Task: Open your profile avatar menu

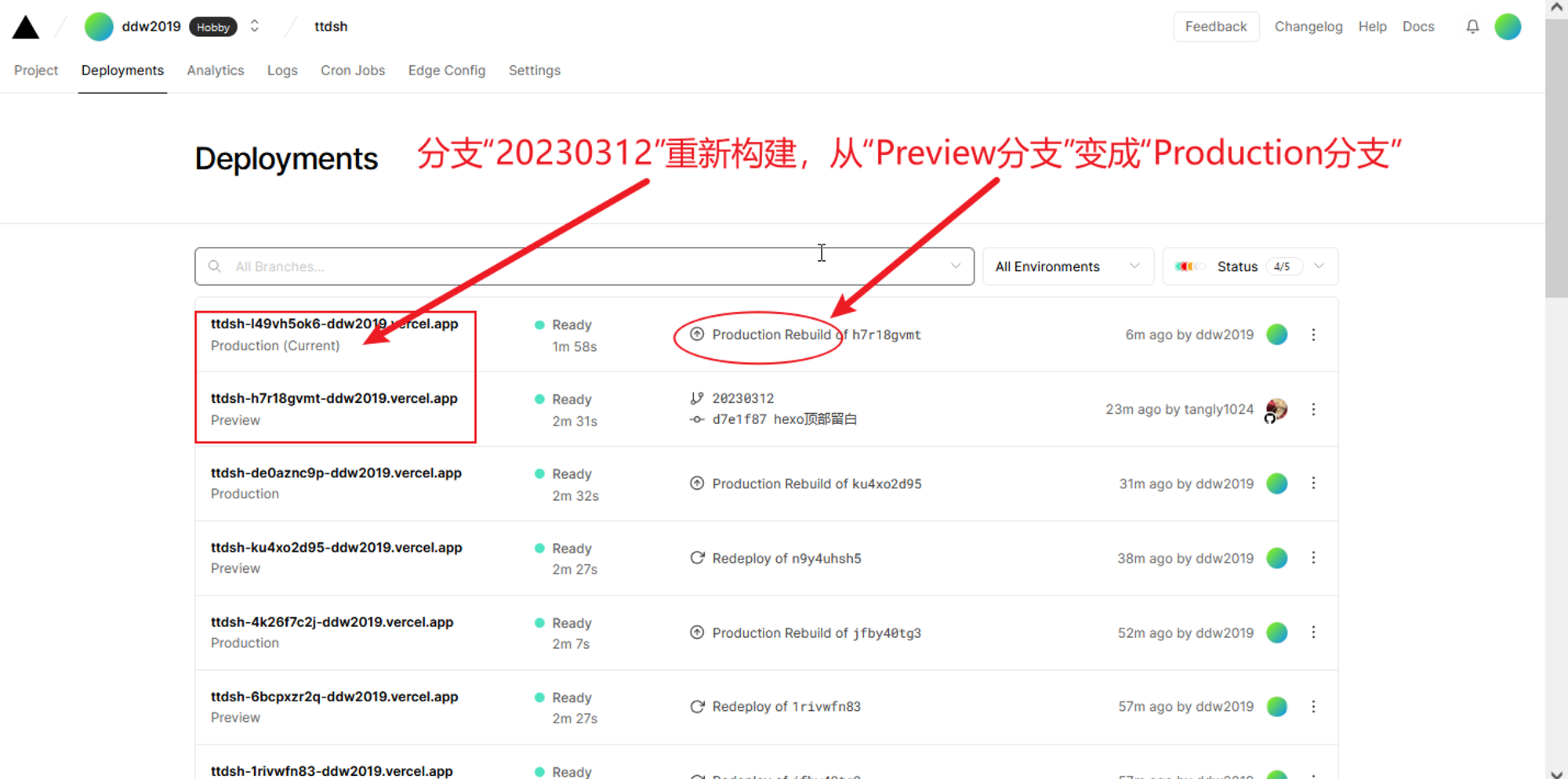Action: (x=1508, y=26)
